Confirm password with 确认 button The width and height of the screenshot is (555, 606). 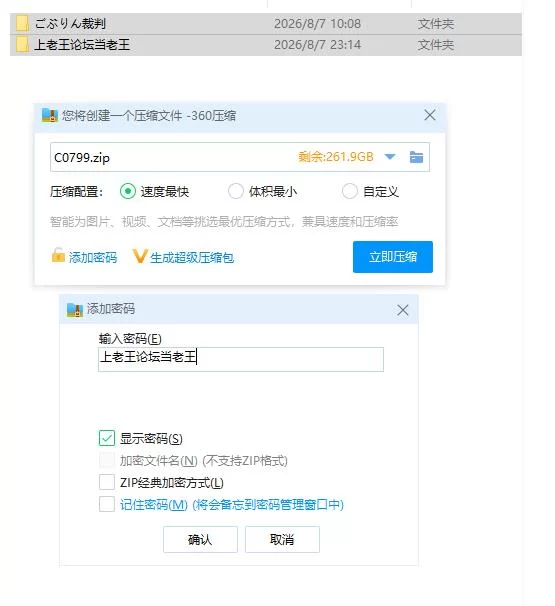pos(200,540)
